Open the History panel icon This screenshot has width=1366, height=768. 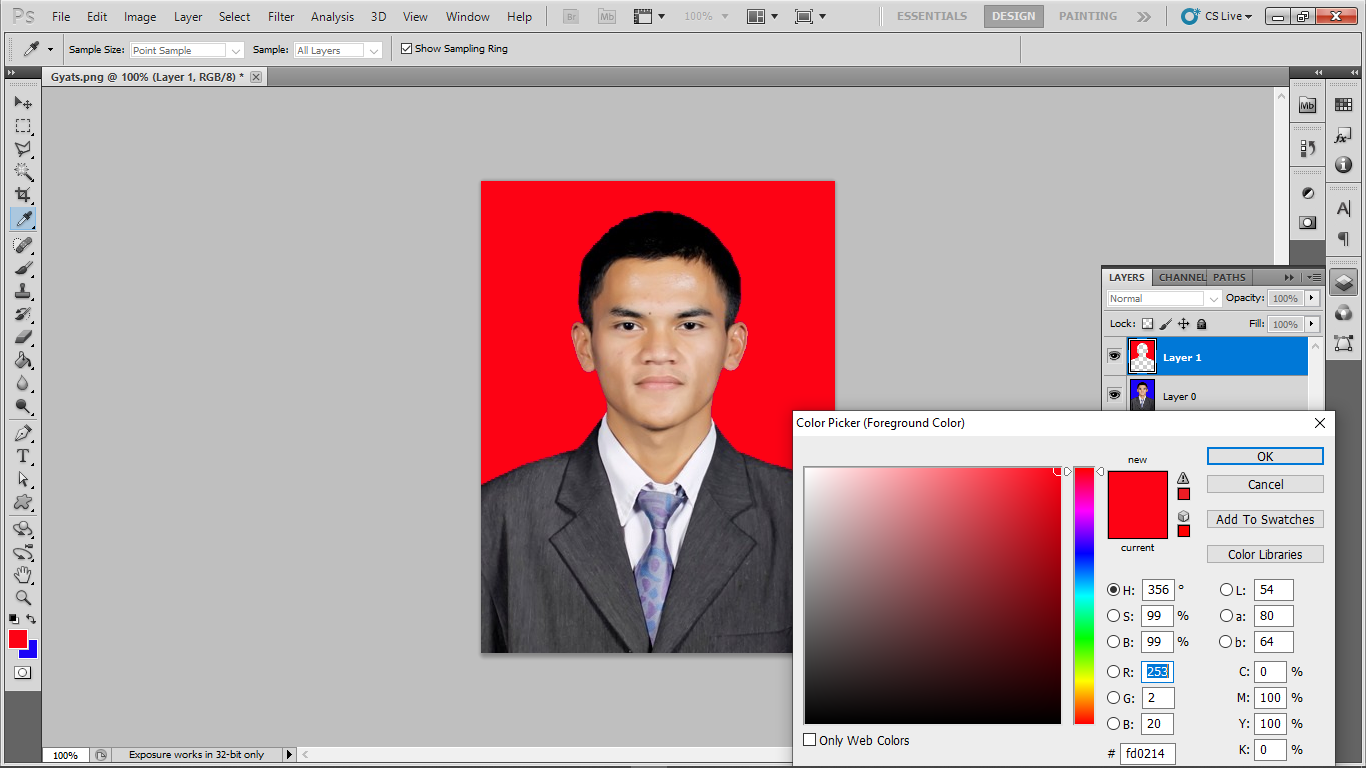[1307, 148]
